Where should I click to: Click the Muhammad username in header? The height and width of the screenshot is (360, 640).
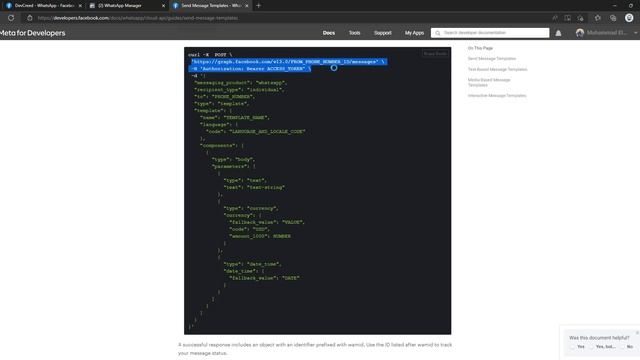point(607,33)
